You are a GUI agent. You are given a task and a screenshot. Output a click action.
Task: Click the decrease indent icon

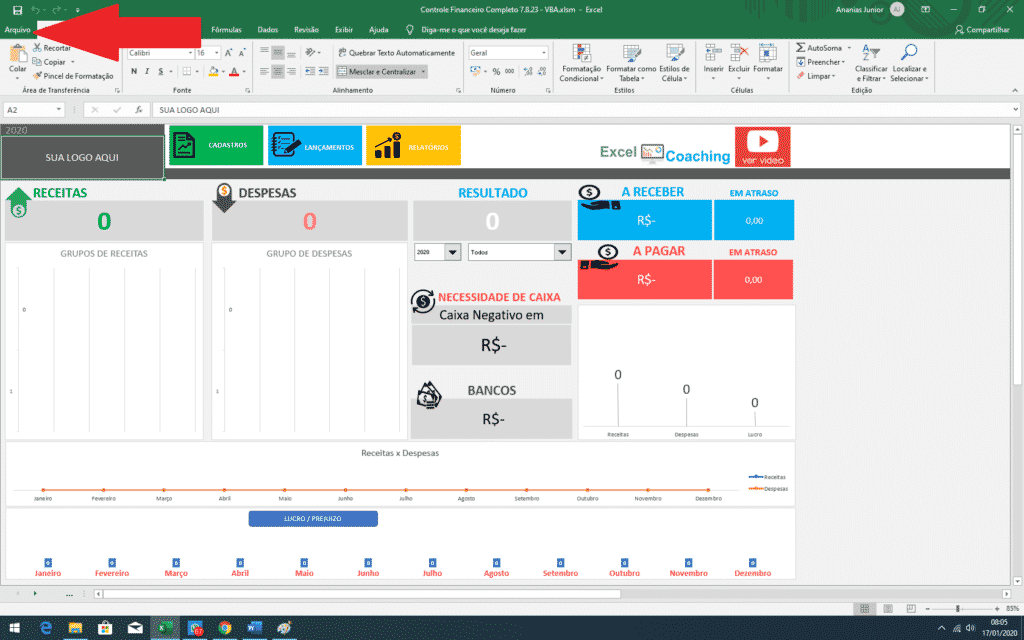point(310,71)
